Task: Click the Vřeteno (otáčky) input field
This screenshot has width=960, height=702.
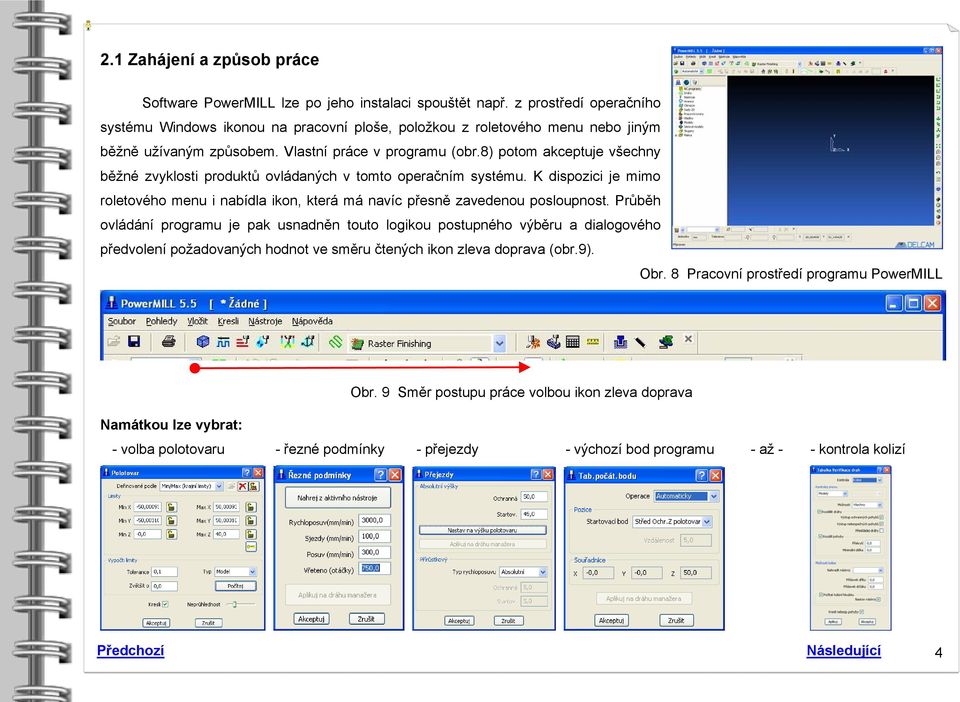Action: pyautogui.click(x=374, y=569)
